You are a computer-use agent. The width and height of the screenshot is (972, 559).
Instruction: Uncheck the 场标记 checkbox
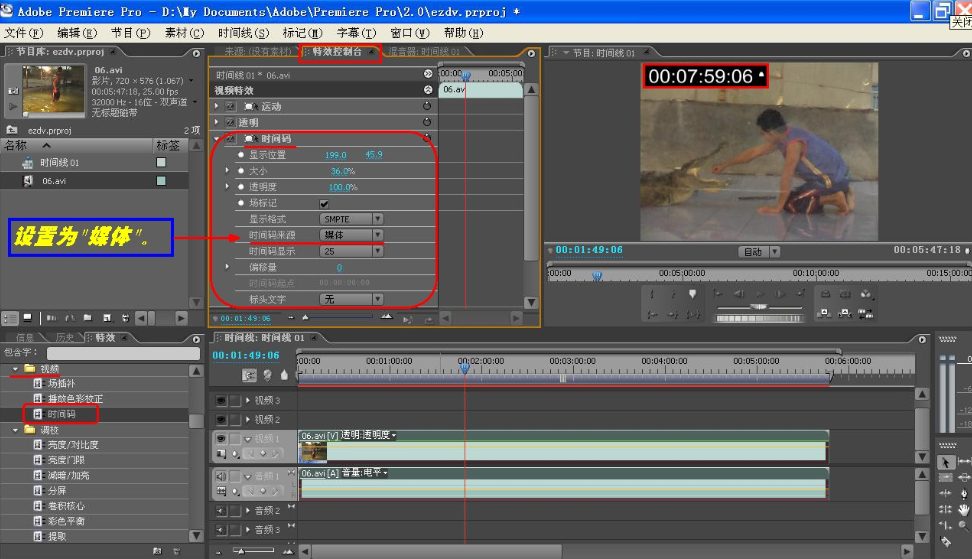(324, 203)
